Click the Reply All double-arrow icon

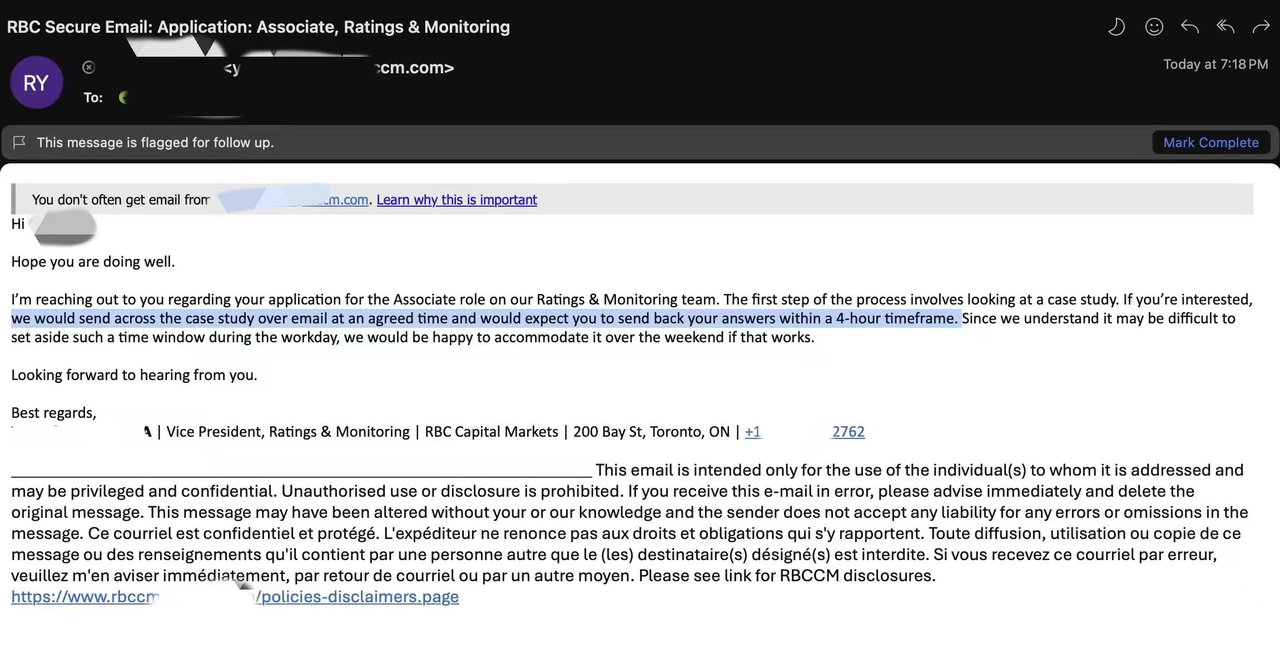pos(1225,27)
